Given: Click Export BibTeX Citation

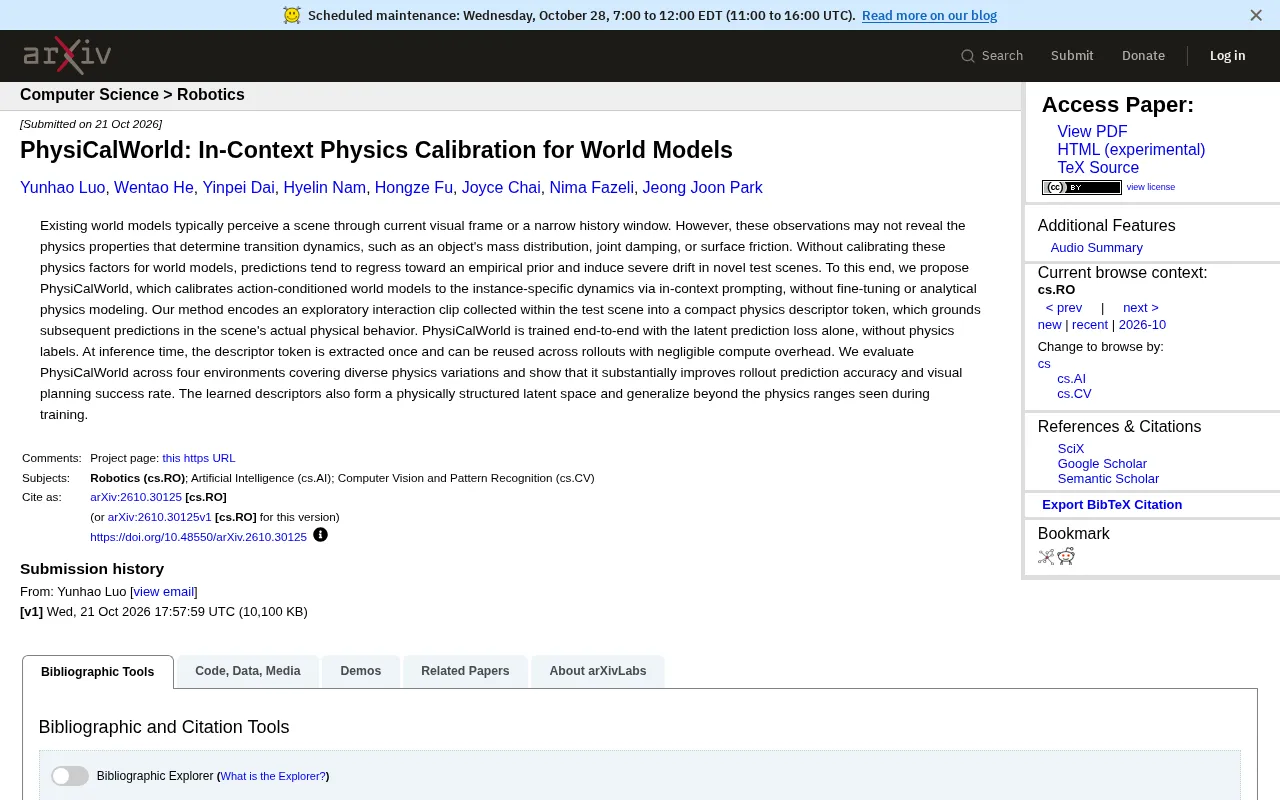Looking at the screenshot, I should click(x=1112, y=505).
